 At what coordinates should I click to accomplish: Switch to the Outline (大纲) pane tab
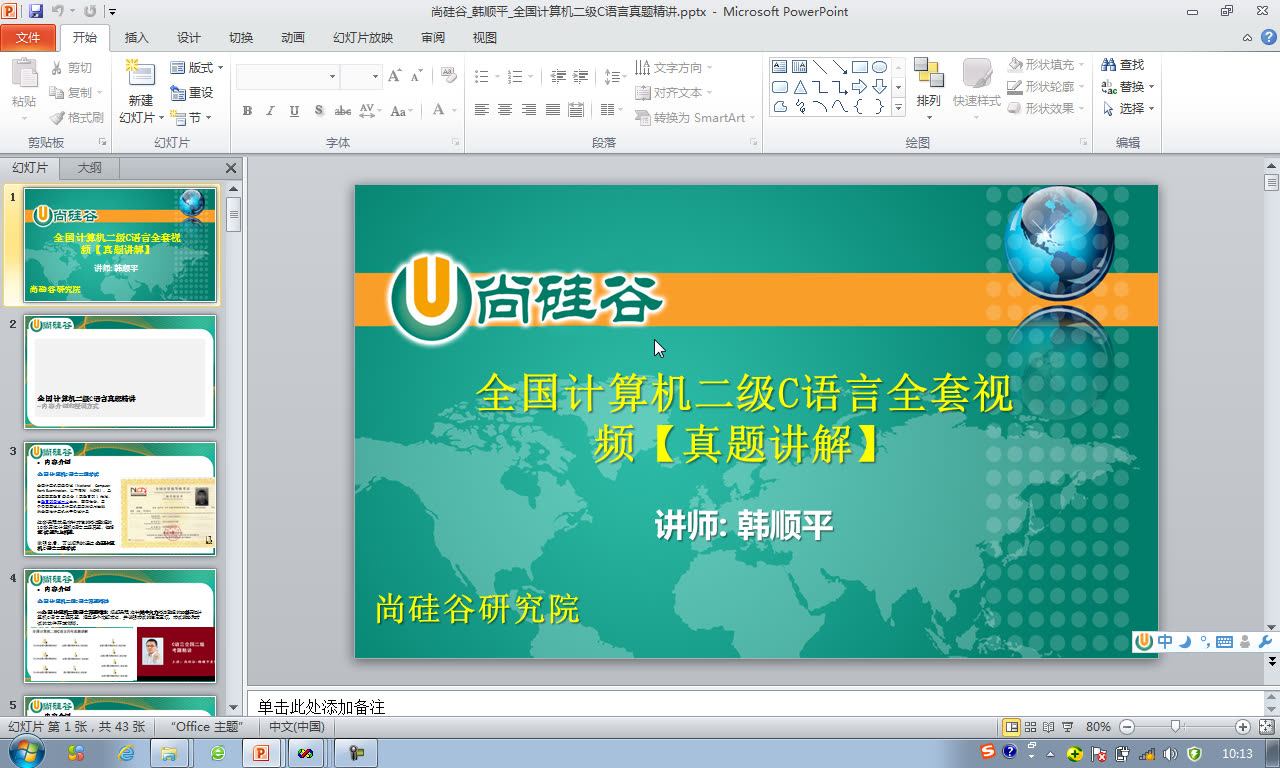89,168
